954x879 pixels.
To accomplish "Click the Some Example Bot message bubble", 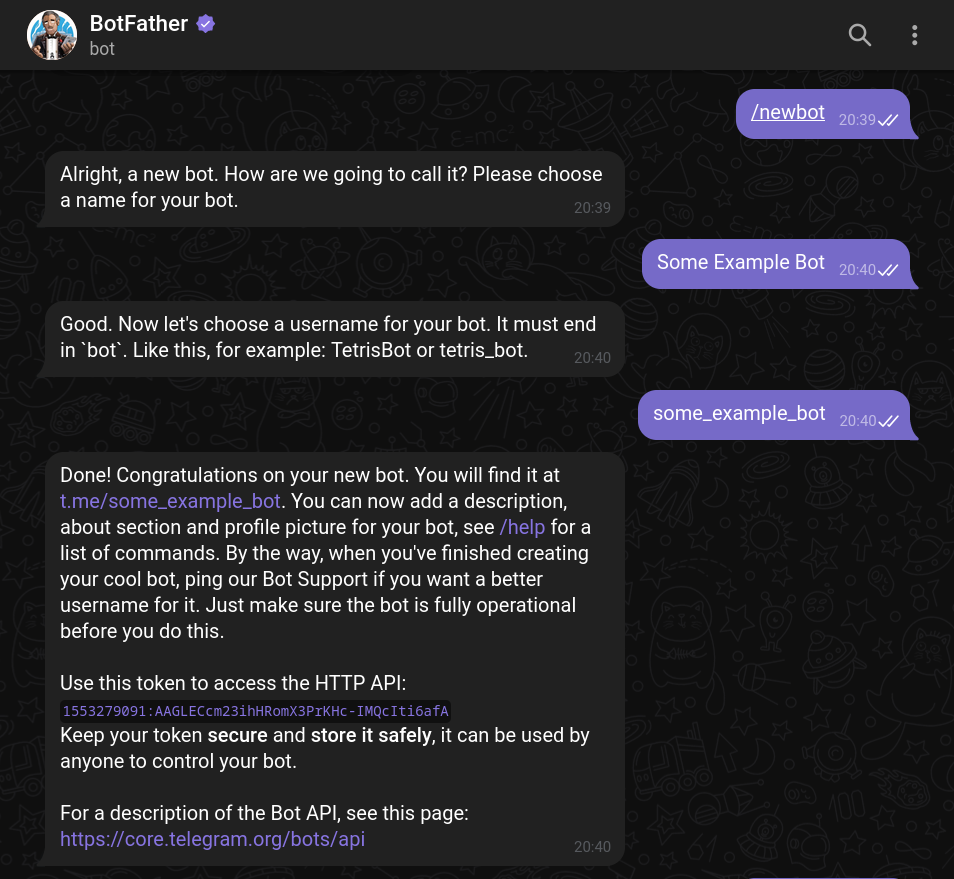I will [x=740, y=262].
